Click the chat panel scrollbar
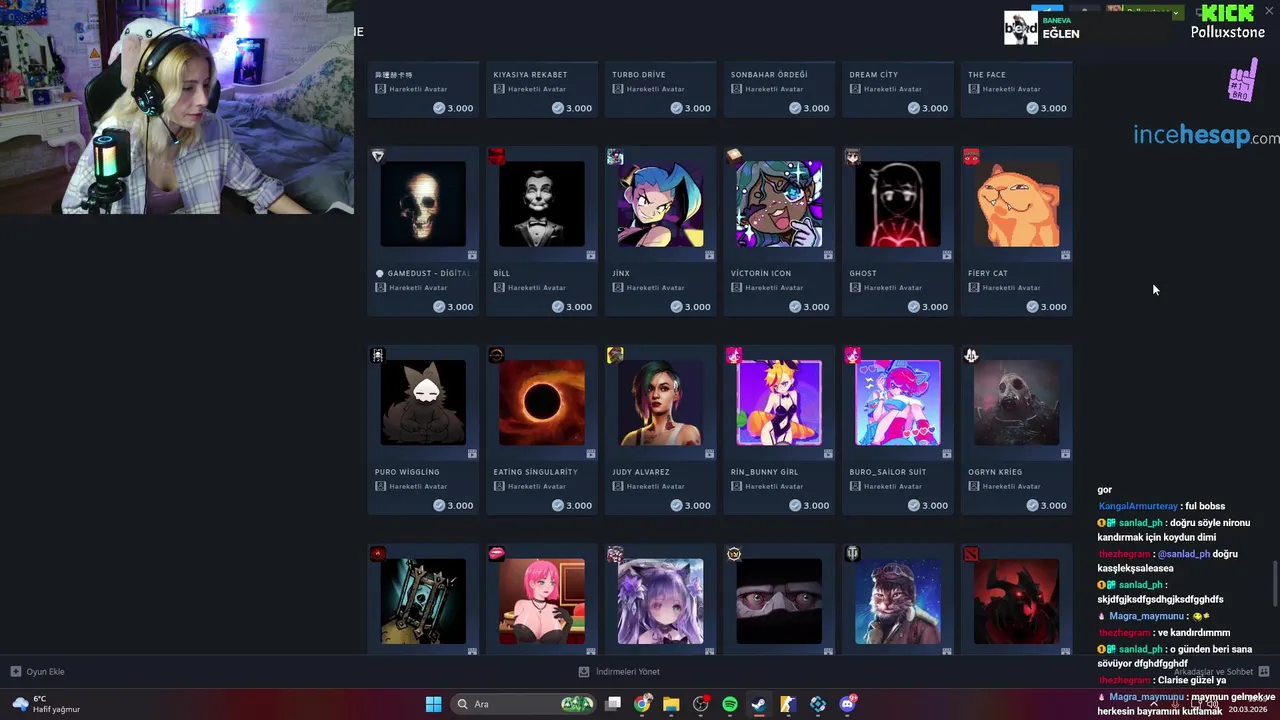 pyautogui.click(x=1274, y=585)
